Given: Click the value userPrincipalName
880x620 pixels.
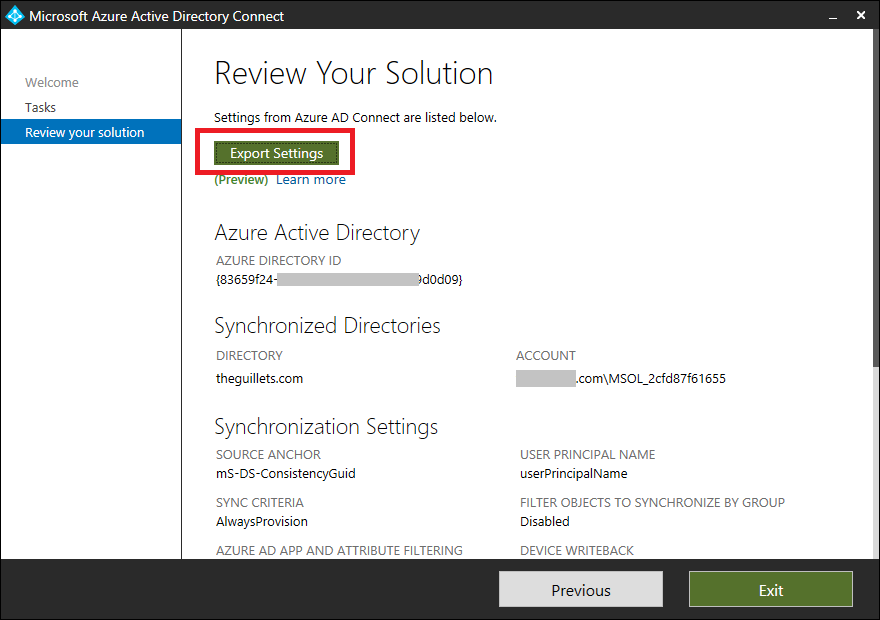Looking at the screenshot, I should coord(574,474).
